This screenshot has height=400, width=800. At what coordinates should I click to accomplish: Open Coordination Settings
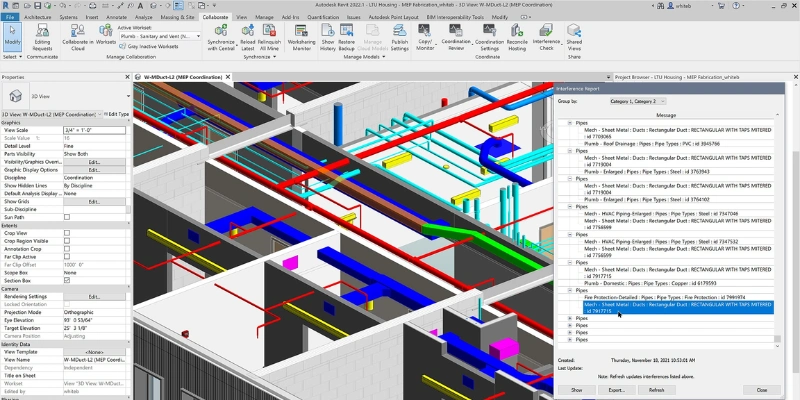489,37
